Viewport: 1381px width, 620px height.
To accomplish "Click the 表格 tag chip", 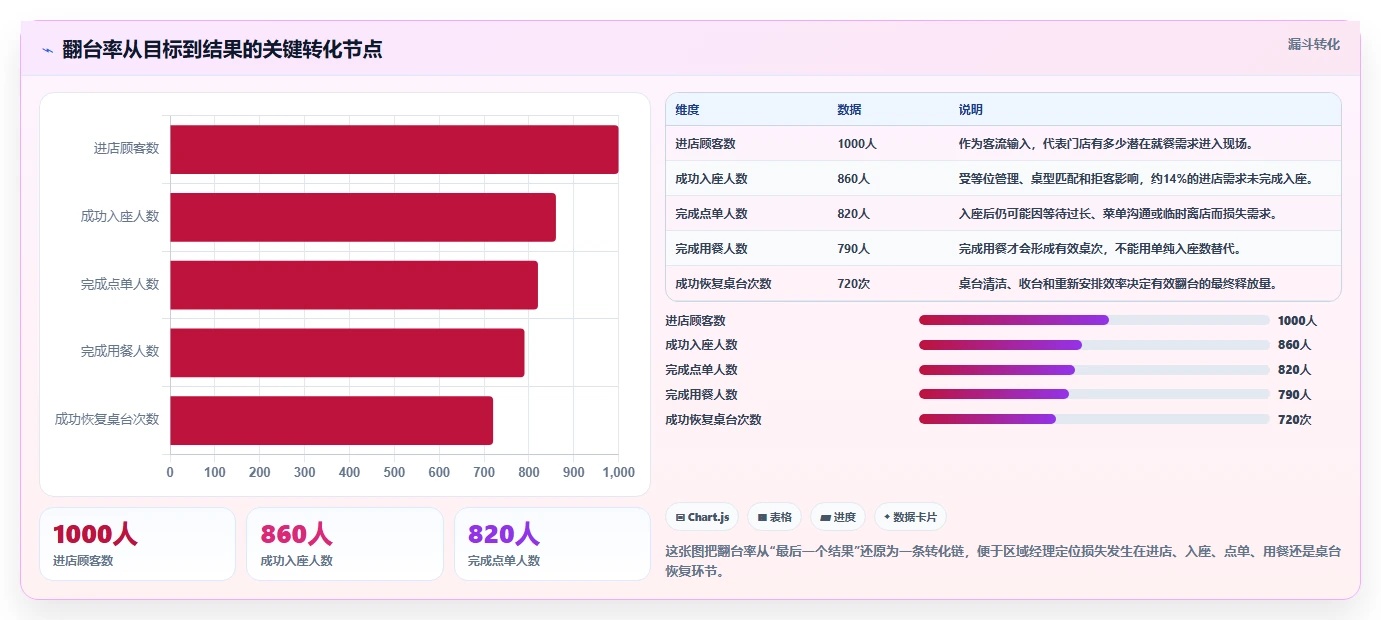I will pos(774,517).
